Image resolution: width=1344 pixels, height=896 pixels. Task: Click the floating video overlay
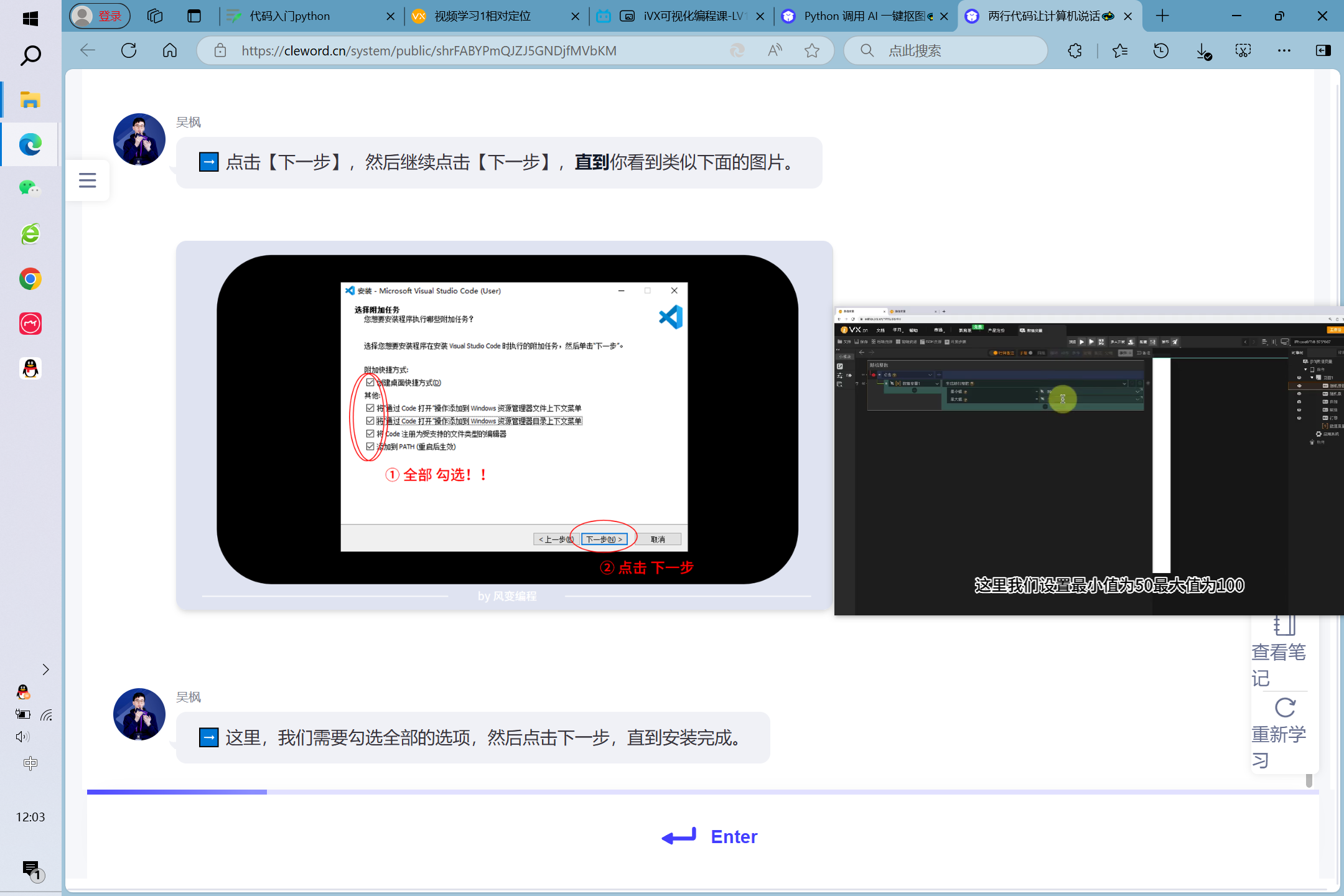tap(1089, 460)
